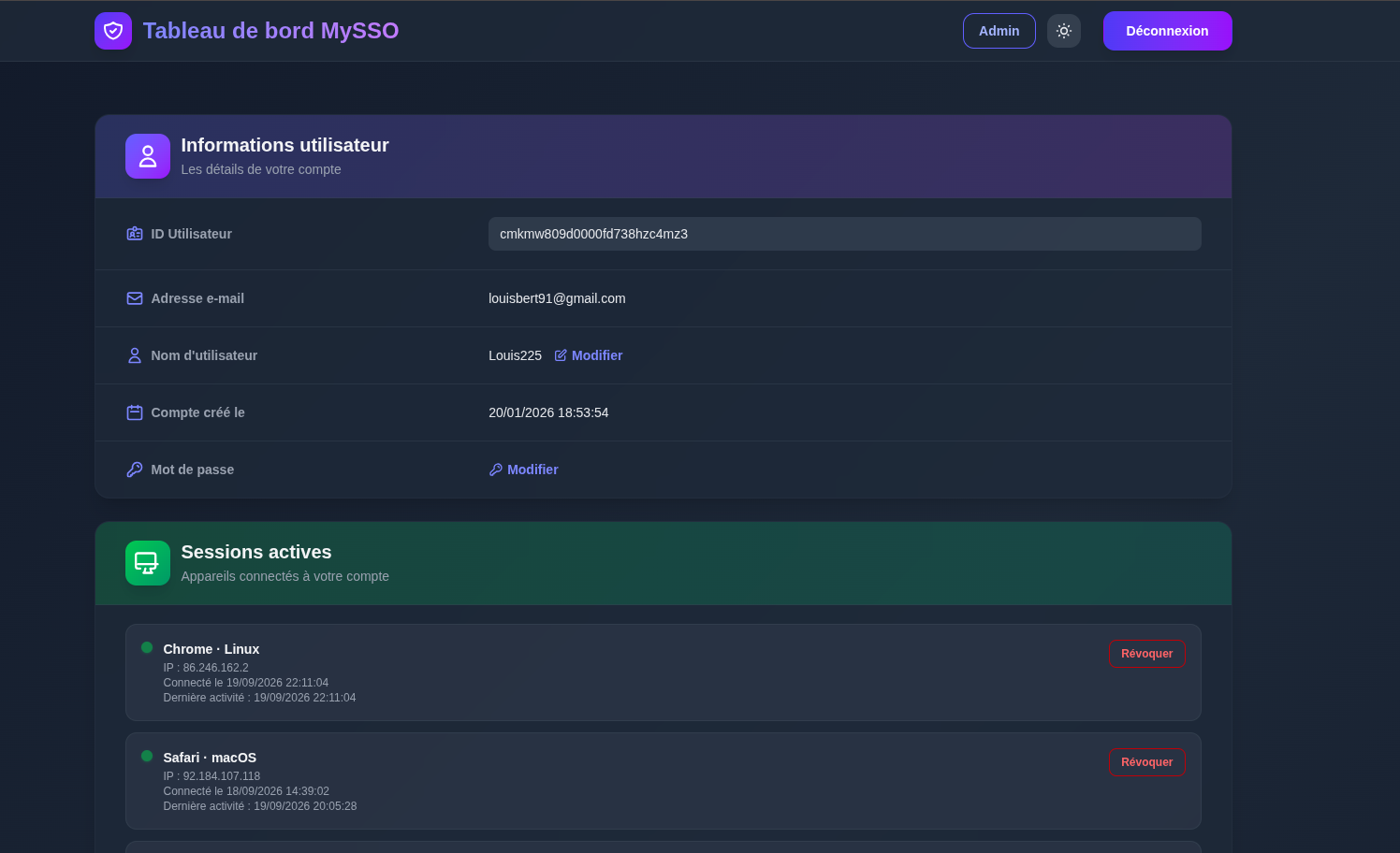
Task: Click the green monitor icon for Sessions actives
Action: tap(148, 563)
